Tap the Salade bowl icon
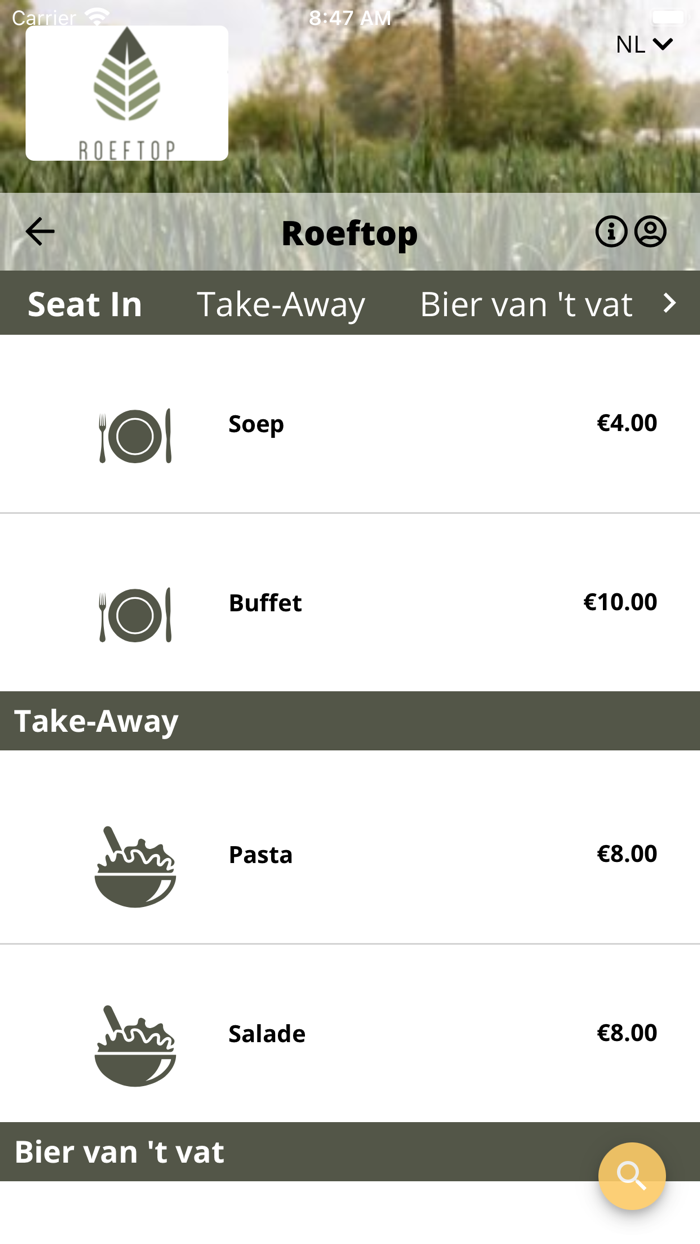This screenshot has width=700, height=1244. point(135,1046)
